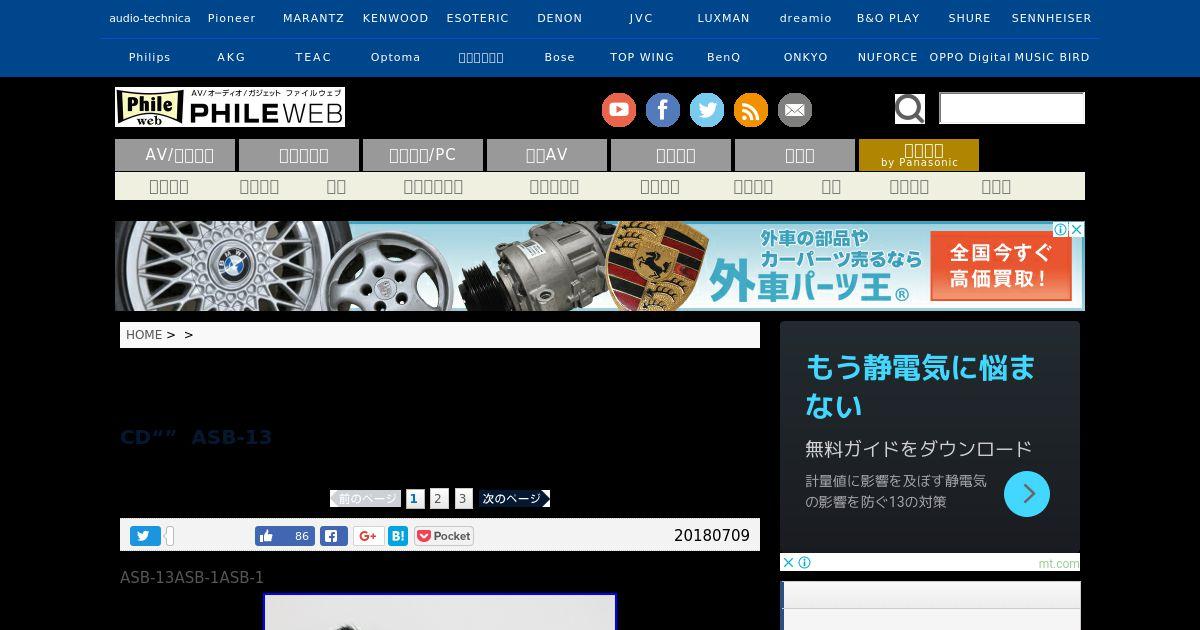Open the BenQ brand link
This screenshot has width=1200, height=630.
(724, 57)
